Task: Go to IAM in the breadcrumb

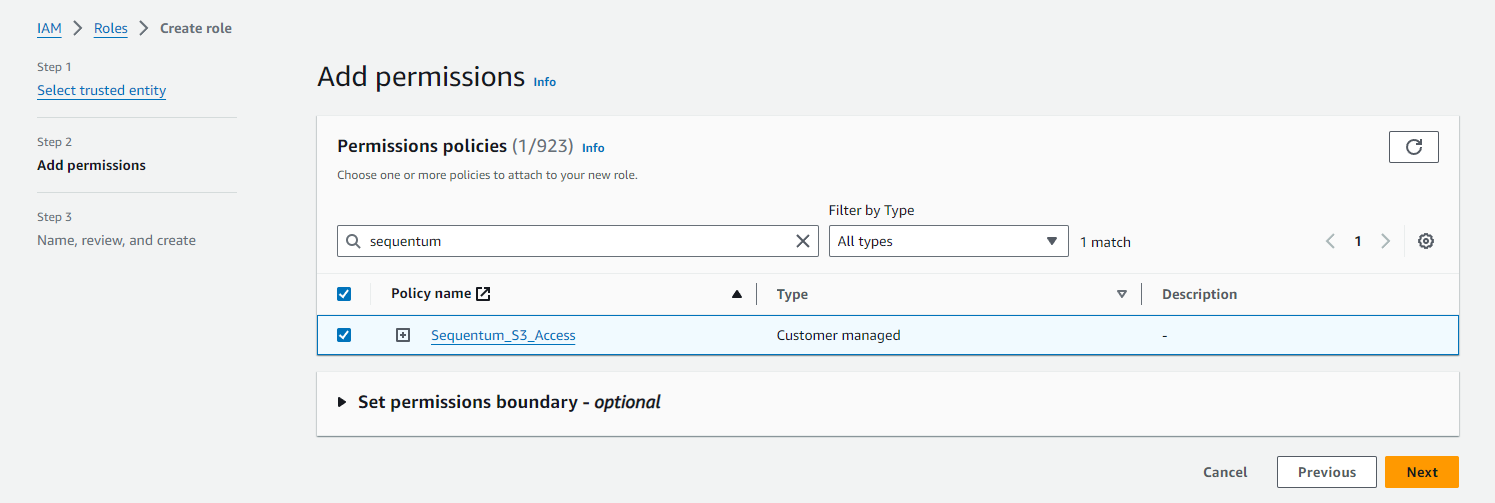Action: click(49, 28)
